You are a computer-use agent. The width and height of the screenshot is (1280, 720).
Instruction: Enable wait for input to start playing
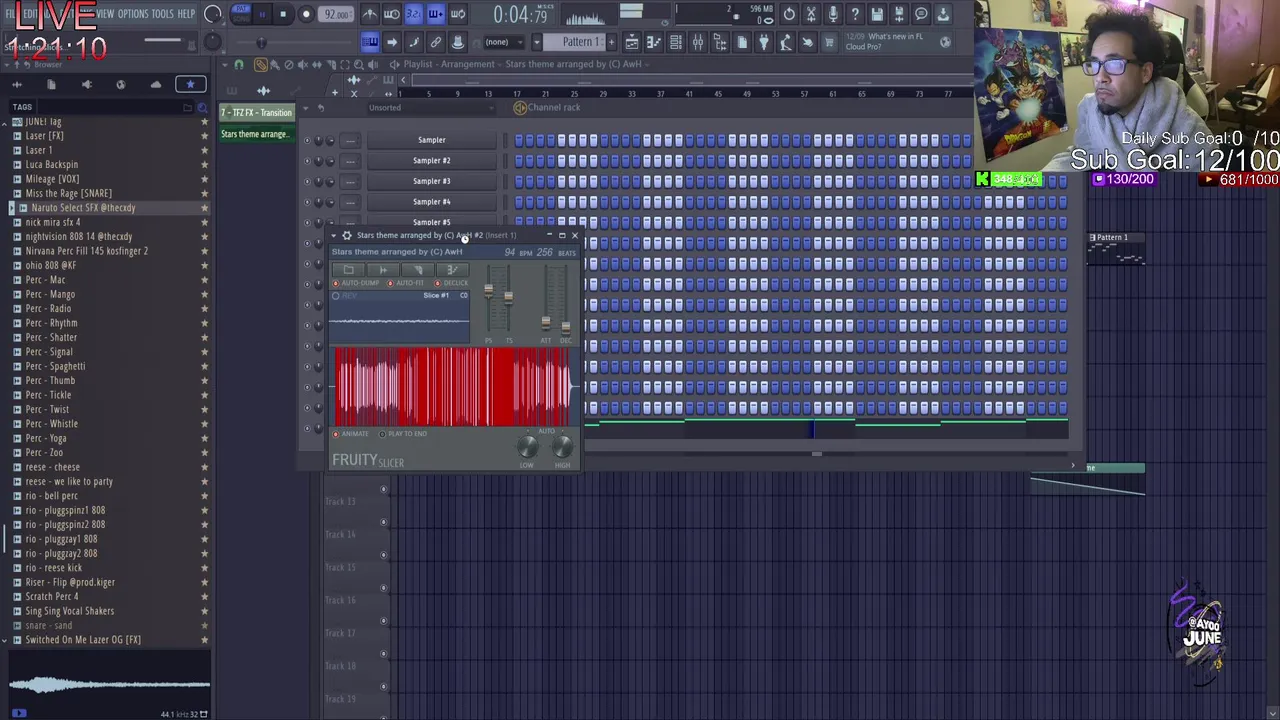pyautogui.click(x=391, y=14)
